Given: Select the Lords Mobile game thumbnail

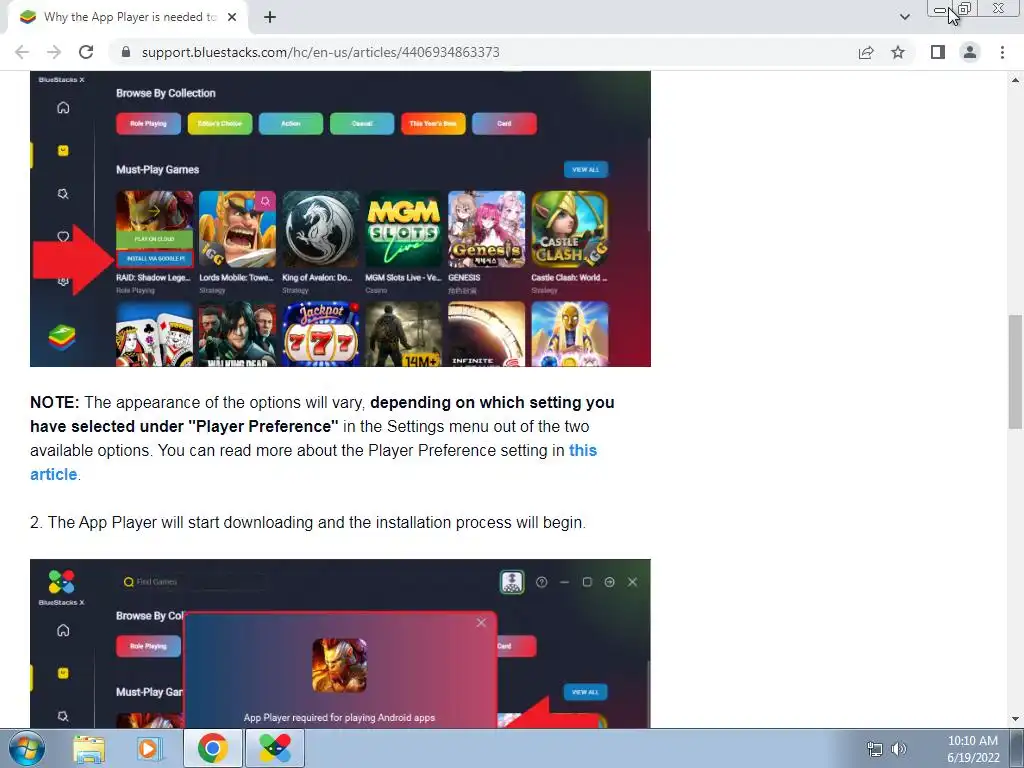Looking at the screenshot, I should (x=237, y=229).
